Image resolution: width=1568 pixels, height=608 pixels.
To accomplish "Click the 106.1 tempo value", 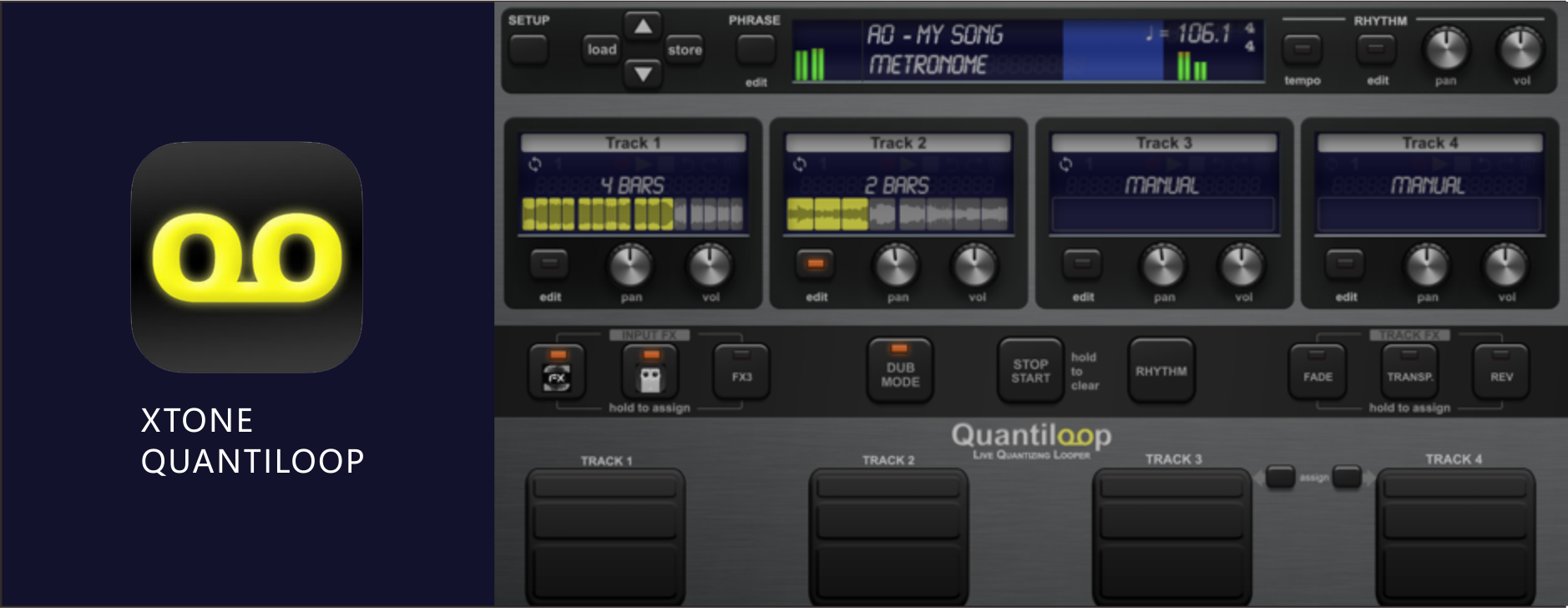I will (x=1203, y=33).
